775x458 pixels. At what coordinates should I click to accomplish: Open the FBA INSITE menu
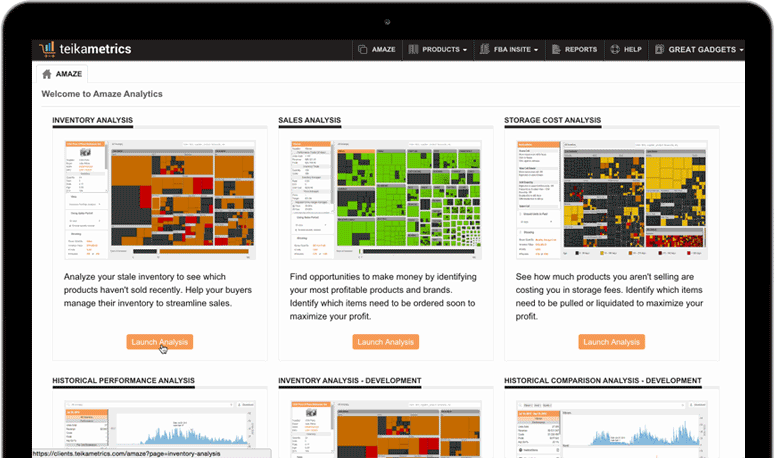[510, 49]
